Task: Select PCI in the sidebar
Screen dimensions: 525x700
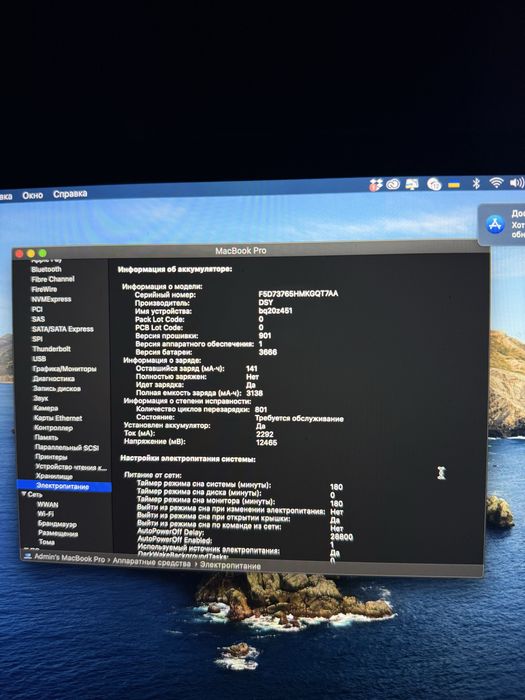Action: point(37,309)
